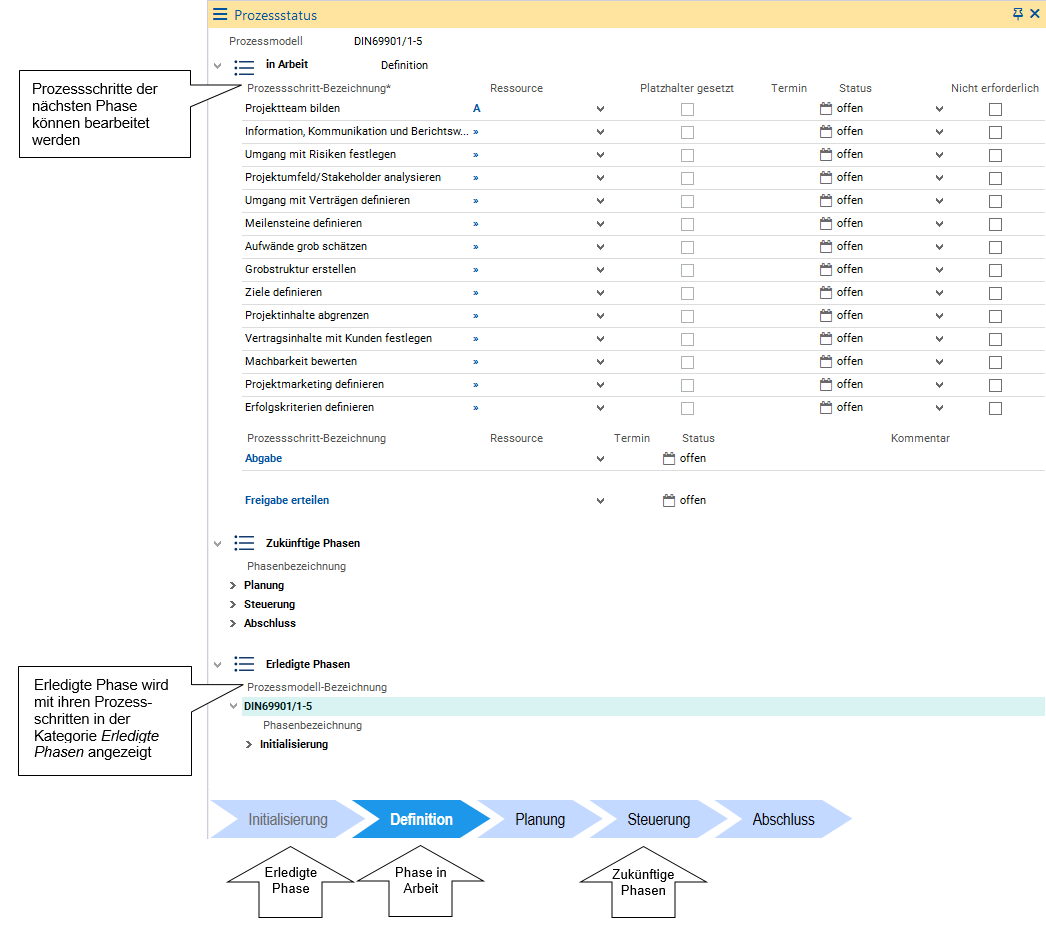Select the Abschluss phase chevron
The height and width of the screenshot is (928, 1046).
coord(783,819)
